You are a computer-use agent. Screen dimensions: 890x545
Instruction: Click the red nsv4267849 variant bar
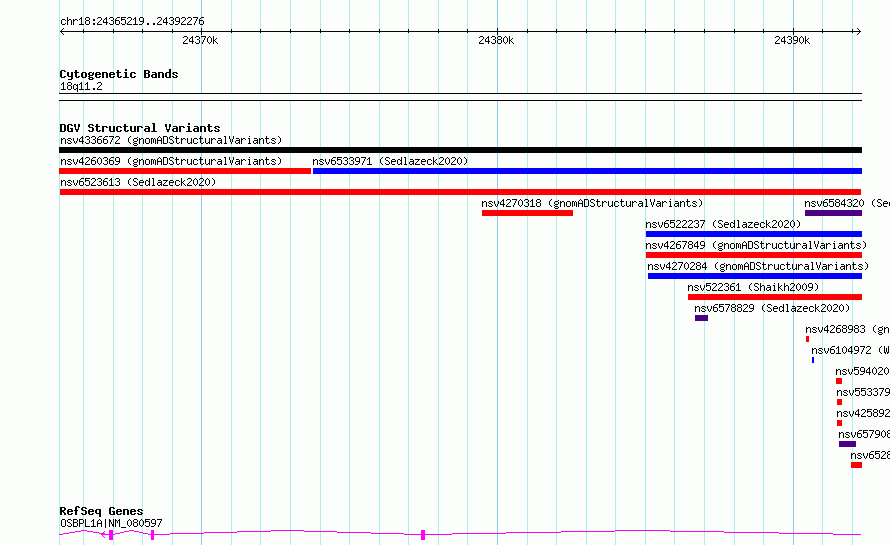[x=754, y=255]
